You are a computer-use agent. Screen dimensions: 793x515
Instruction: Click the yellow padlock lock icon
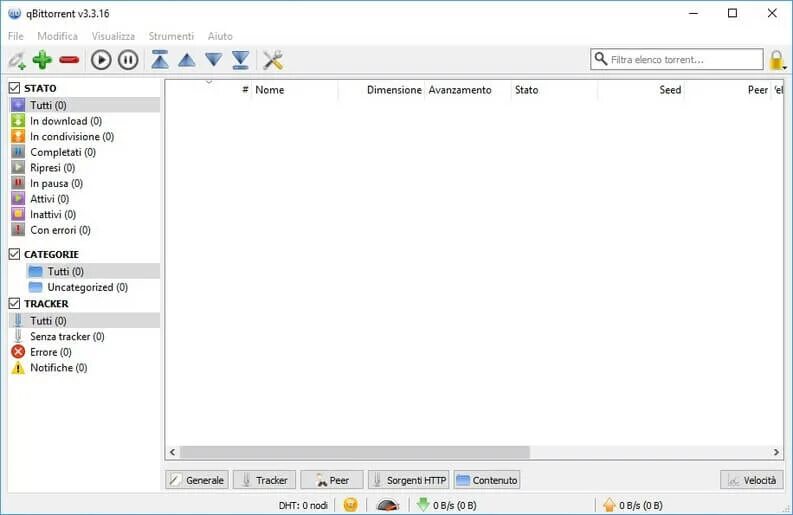(x=776, y=60)
